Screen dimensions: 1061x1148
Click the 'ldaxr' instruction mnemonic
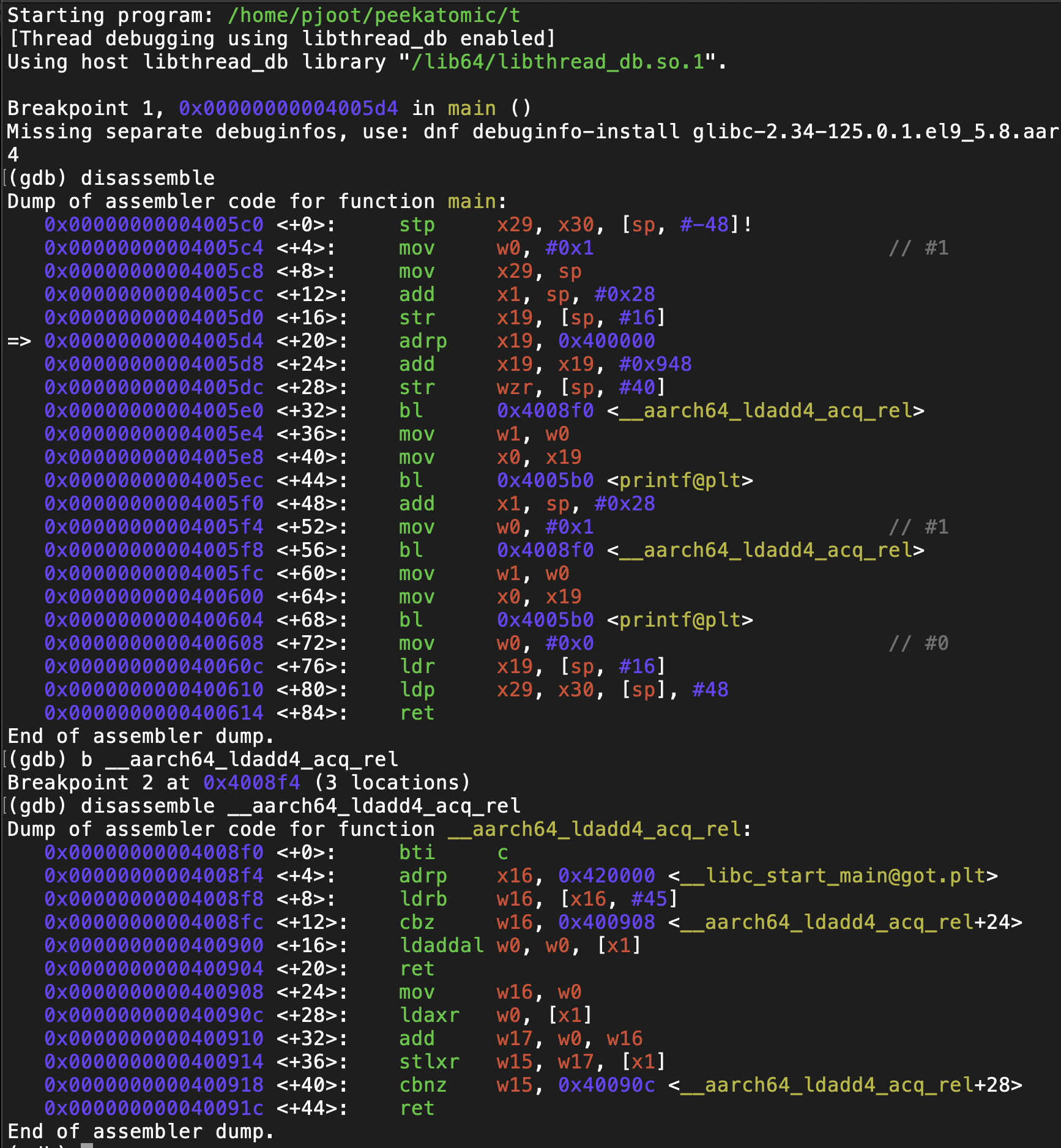tap(429, 1015)
